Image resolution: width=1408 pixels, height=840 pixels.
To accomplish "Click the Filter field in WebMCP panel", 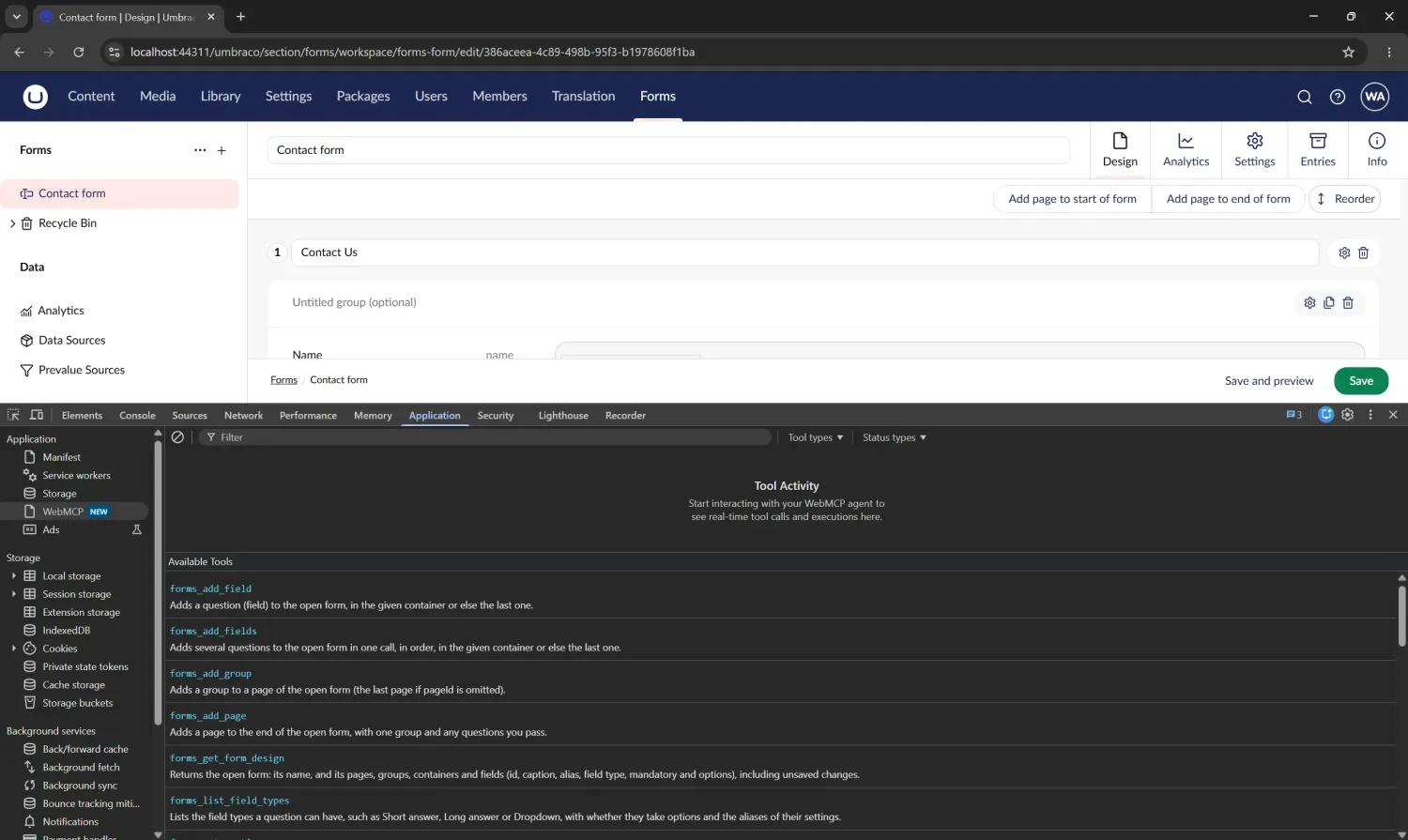I will tap(484, 437).
